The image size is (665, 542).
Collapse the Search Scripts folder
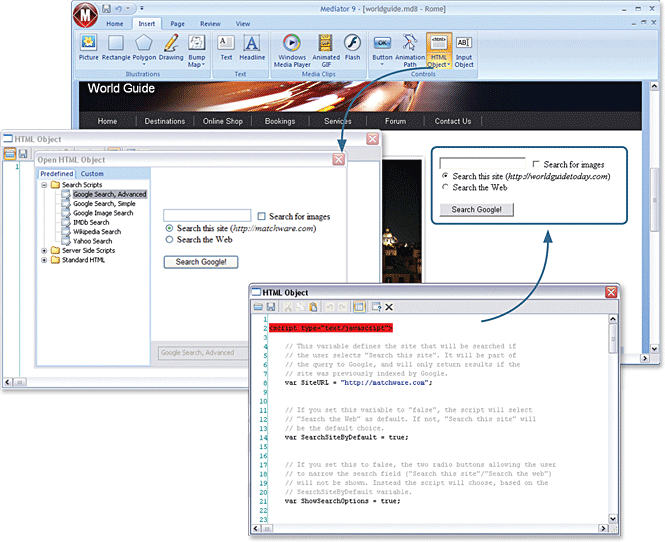pos(44,185)
